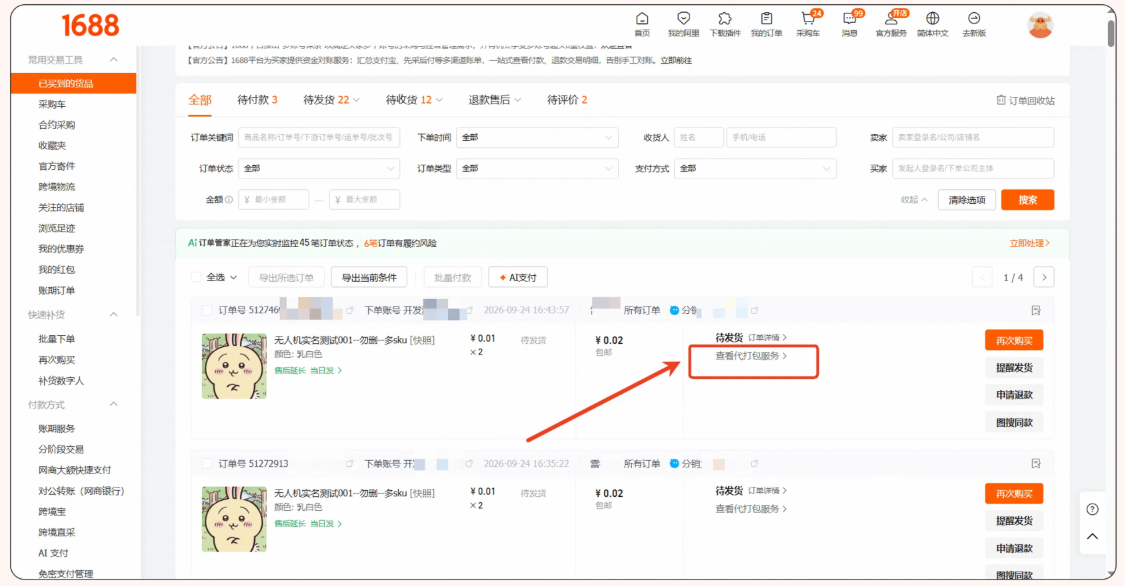
Task: Open the user avatar menu
Action: [1040, 26]
